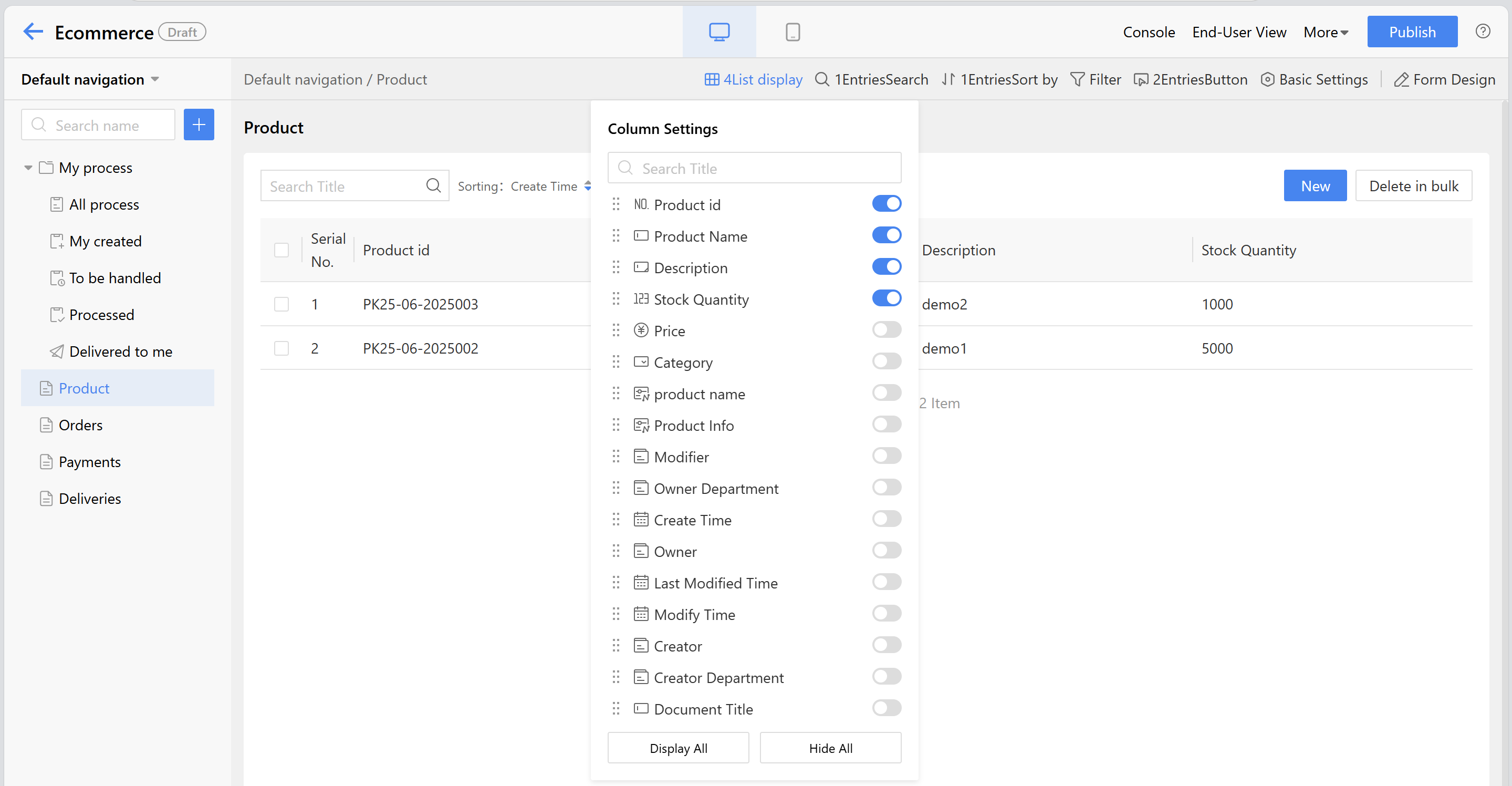1512x786 pixels.
Task: Click the Column Settings search field
Action: 754,169
